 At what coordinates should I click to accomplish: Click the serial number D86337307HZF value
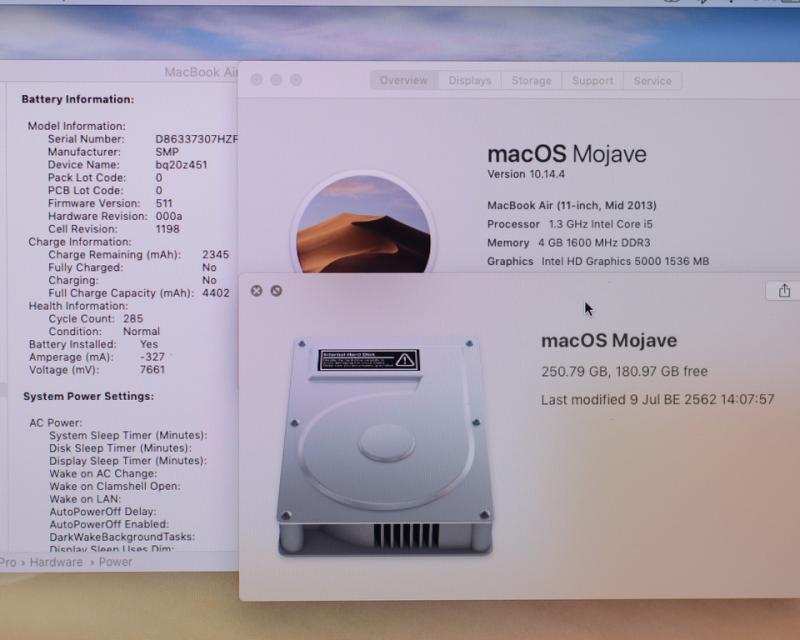(196, 139)
